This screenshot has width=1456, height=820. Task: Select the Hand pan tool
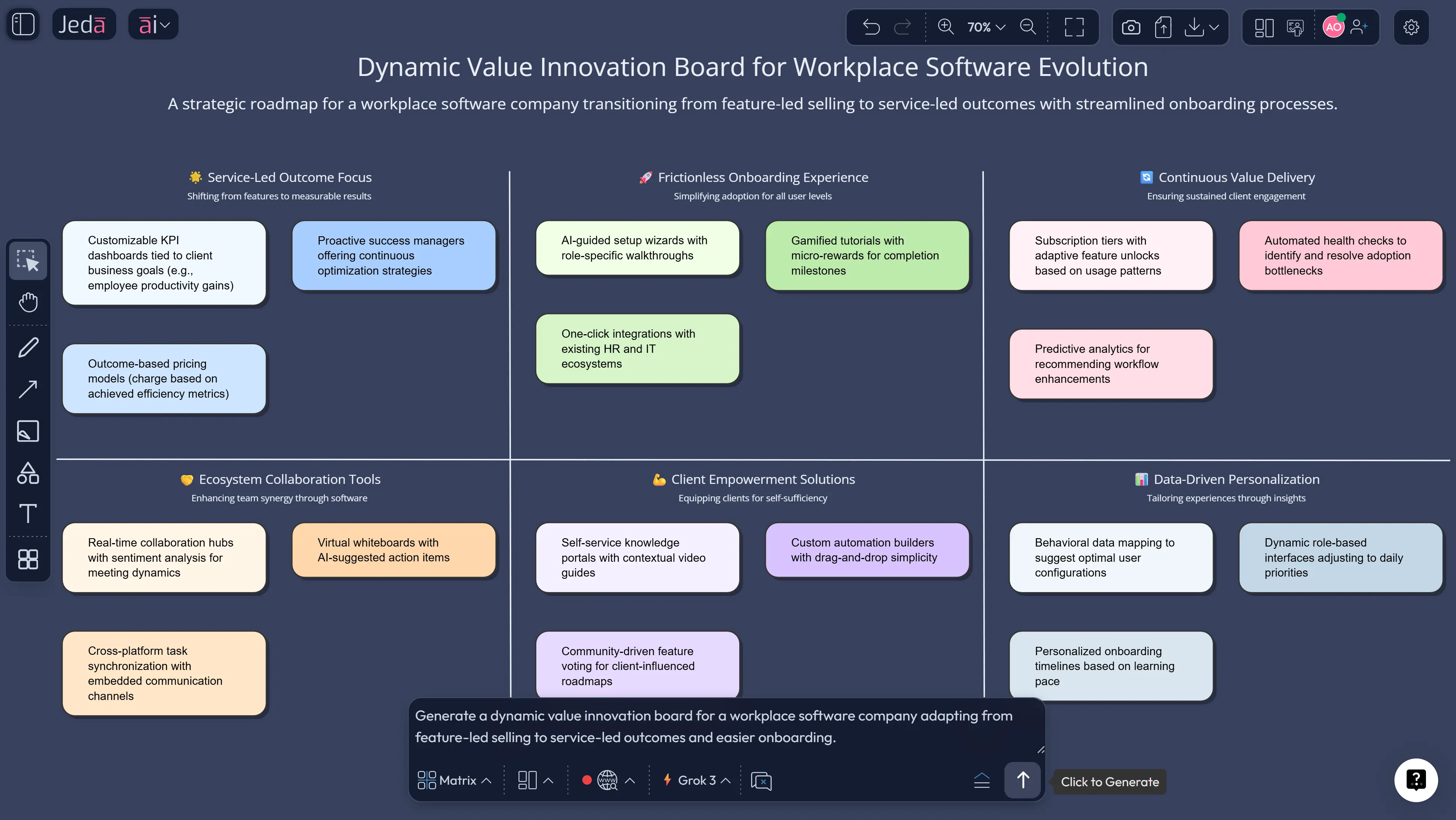pyautogui.click(x=28, y=302)
